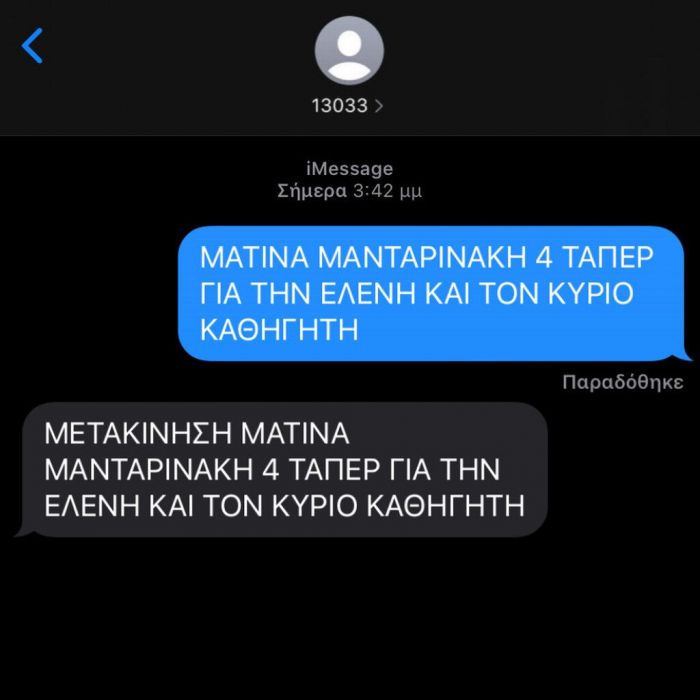Tap the Σήμερα 3:42 μμ timestamp
This screenshot has height=700, width=700.
pos(350,191)
